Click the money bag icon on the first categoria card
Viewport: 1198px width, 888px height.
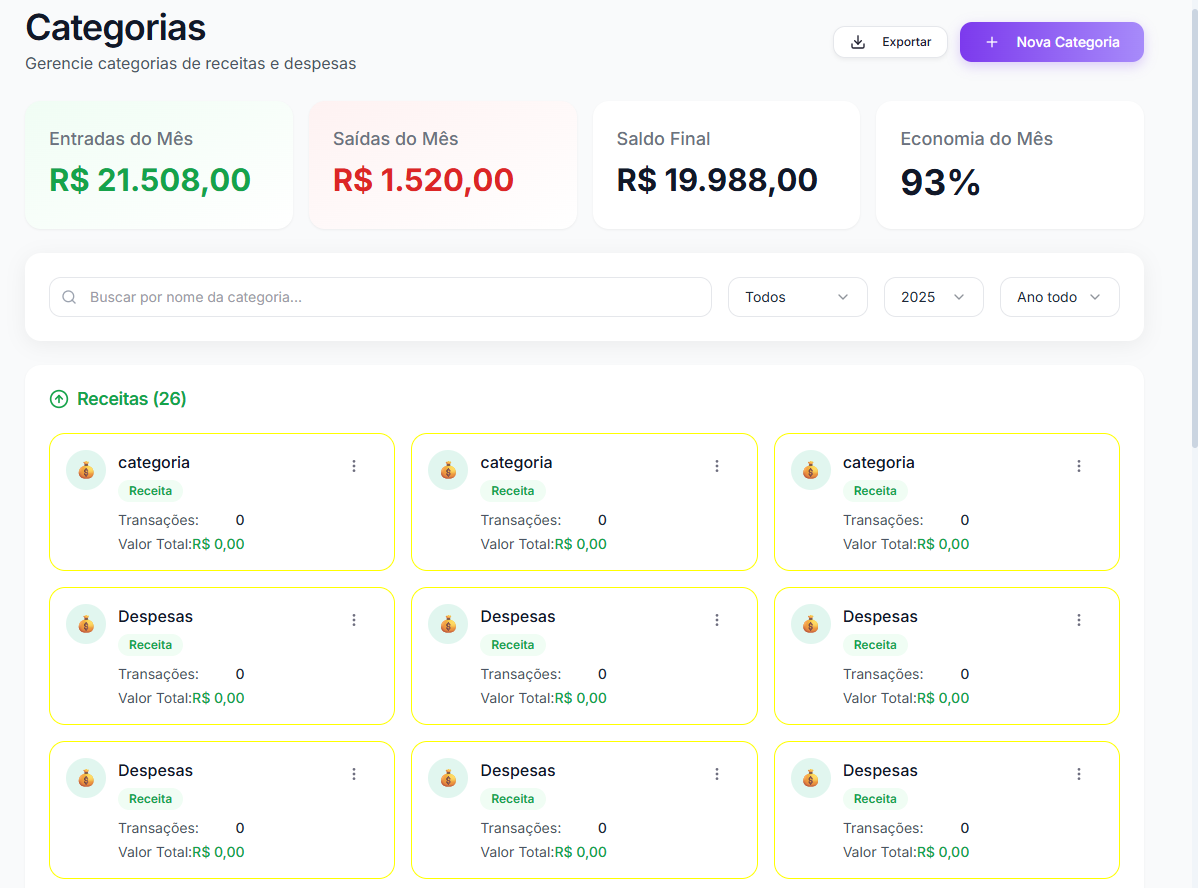(85, 469)
